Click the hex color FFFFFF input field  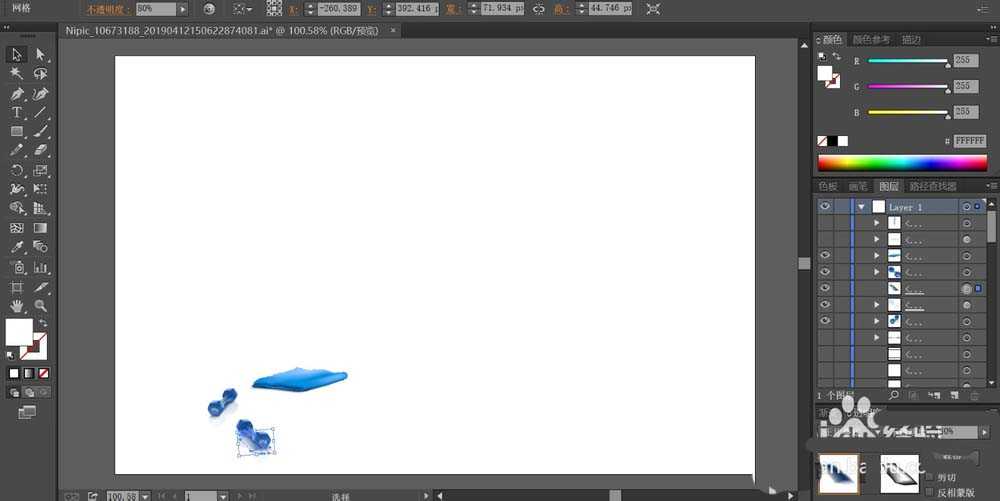point(969,141)
